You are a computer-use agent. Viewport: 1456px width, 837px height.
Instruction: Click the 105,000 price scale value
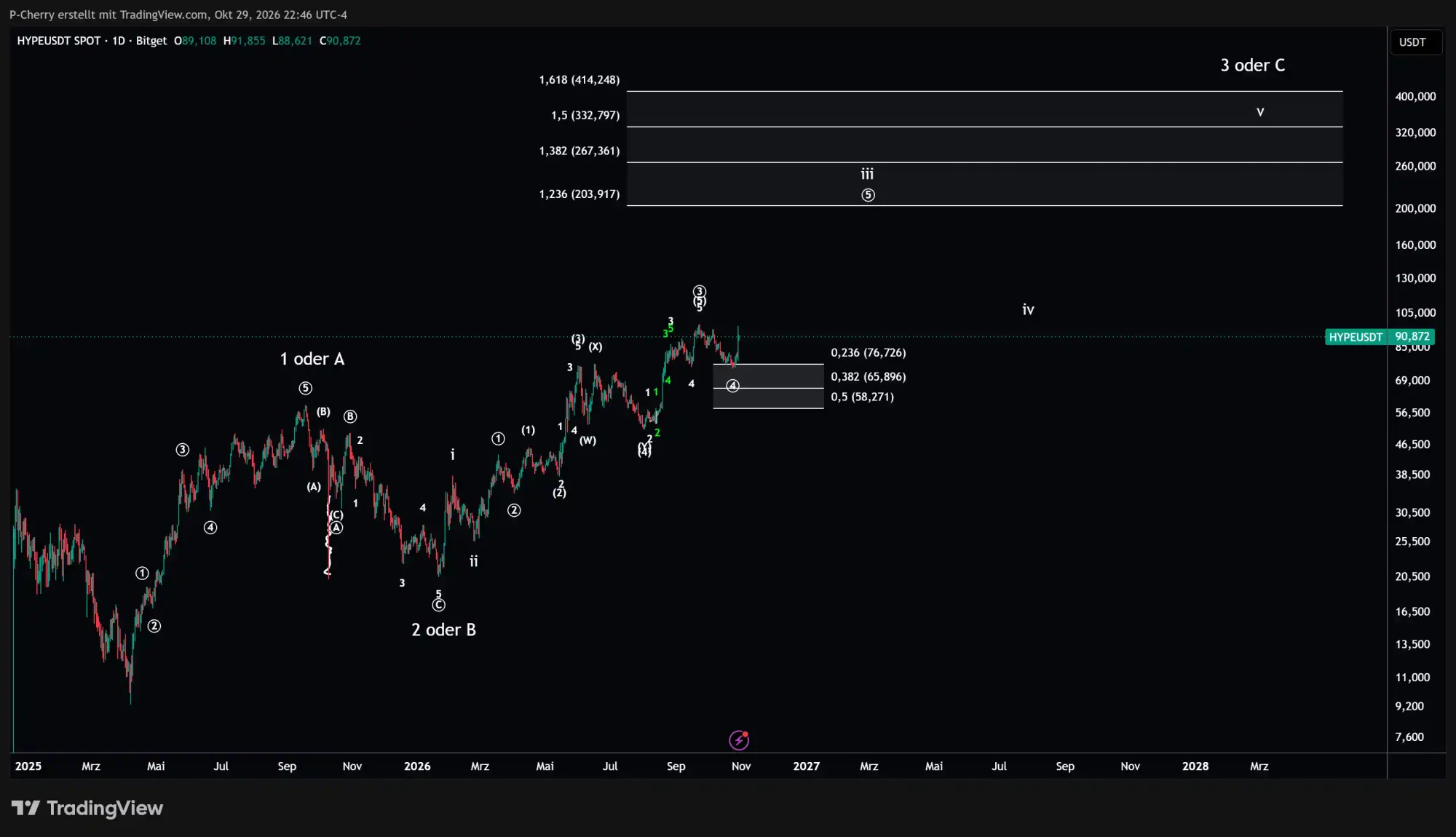tap(1415, 313)
